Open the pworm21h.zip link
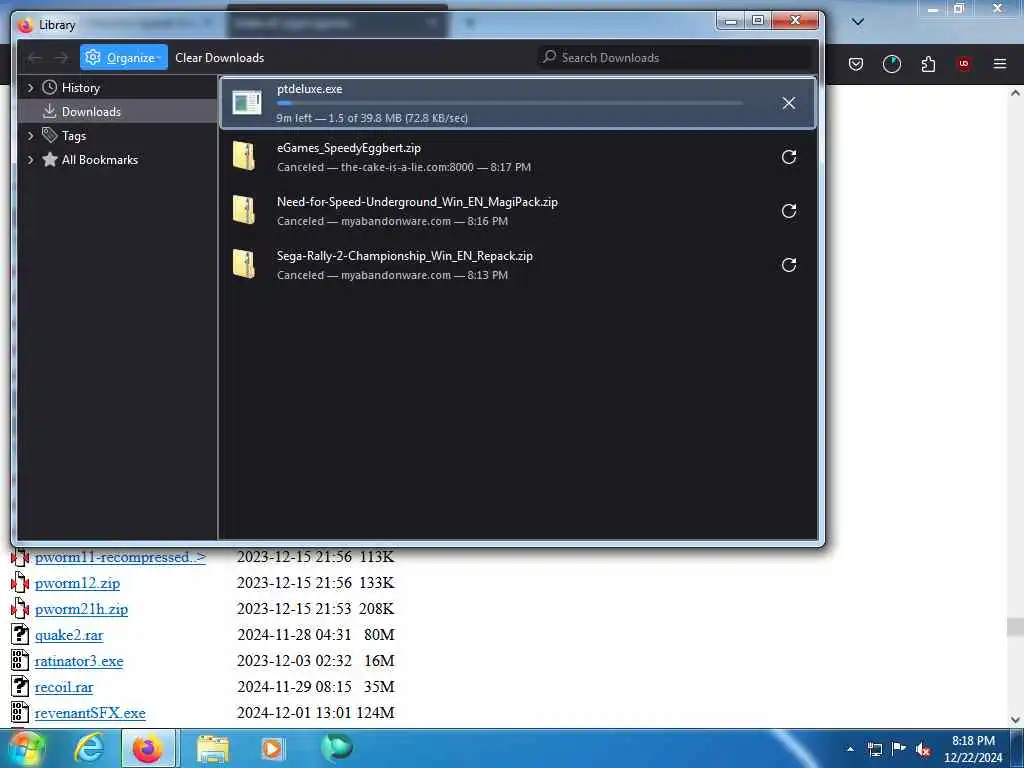The width and height of the screenshot is (1024, 768). pos(81,609)
